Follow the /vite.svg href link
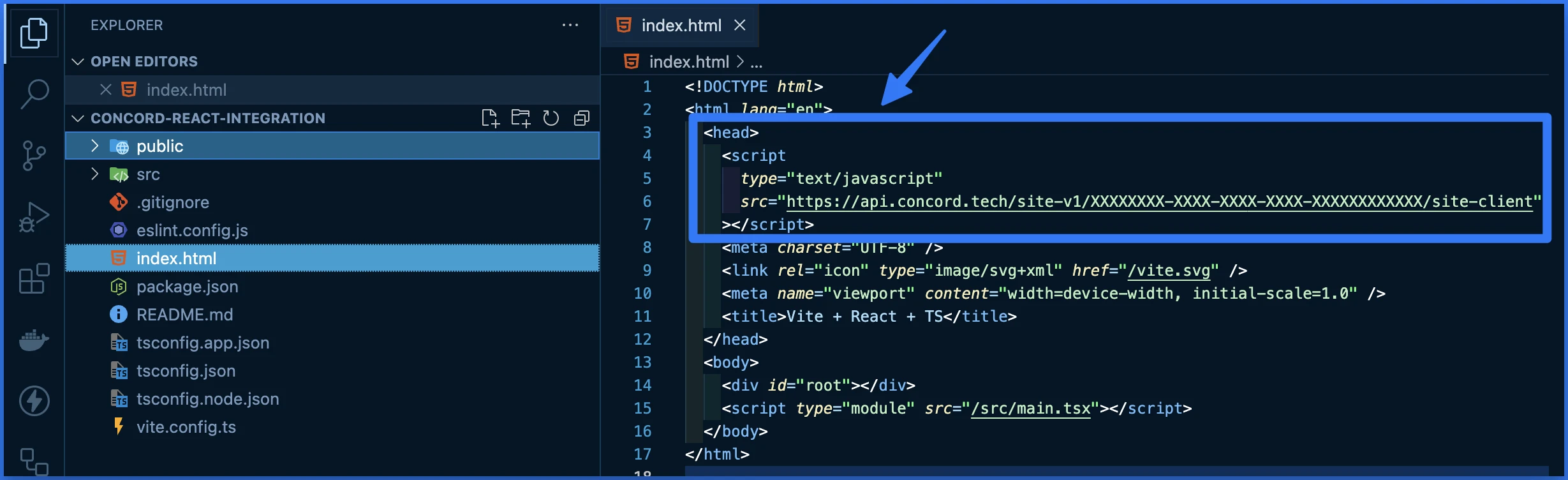1568x480 pixels. click(x=1169, y=271)
